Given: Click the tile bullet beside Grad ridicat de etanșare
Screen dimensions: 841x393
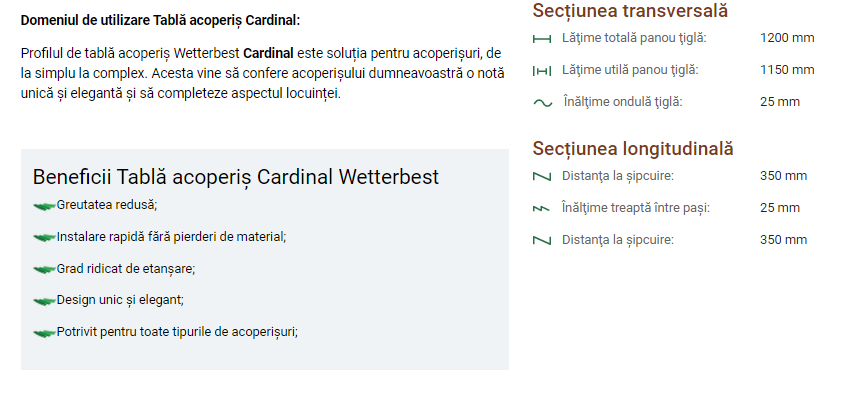Looking at the screenshot, I should 45,270.
